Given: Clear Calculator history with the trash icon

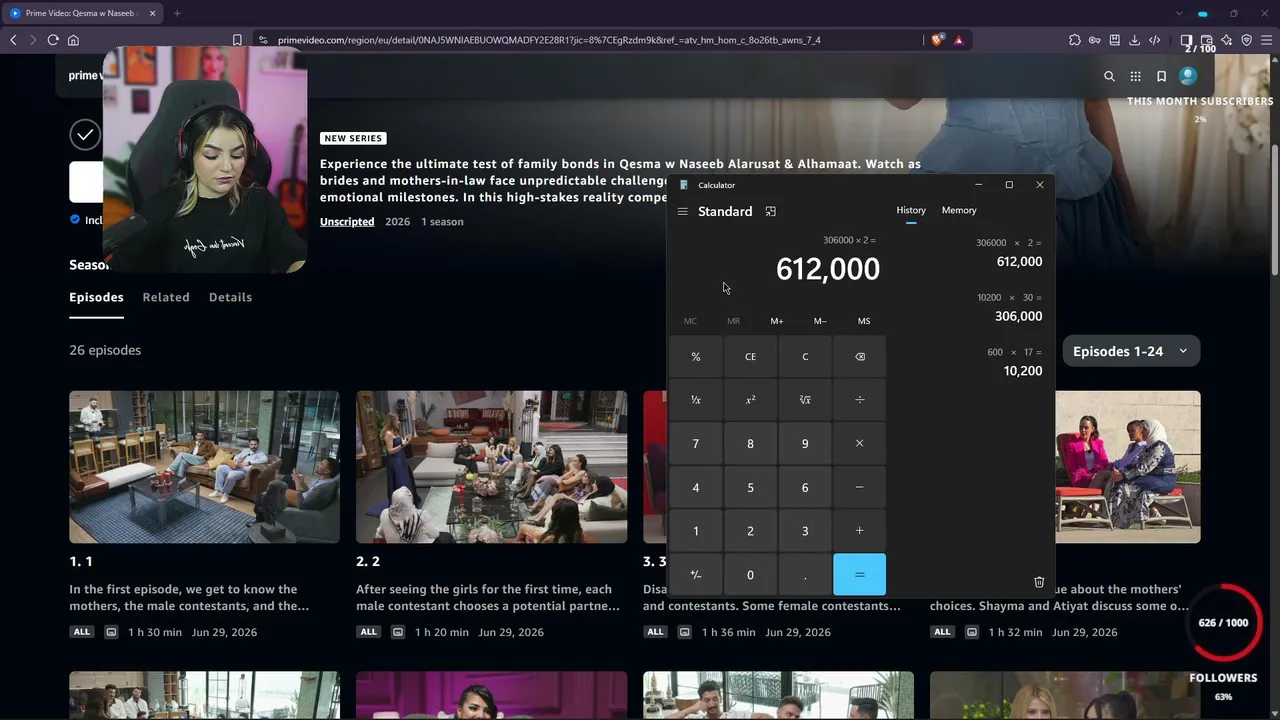Looking at the screenshot, I should tap(1039, 582).
